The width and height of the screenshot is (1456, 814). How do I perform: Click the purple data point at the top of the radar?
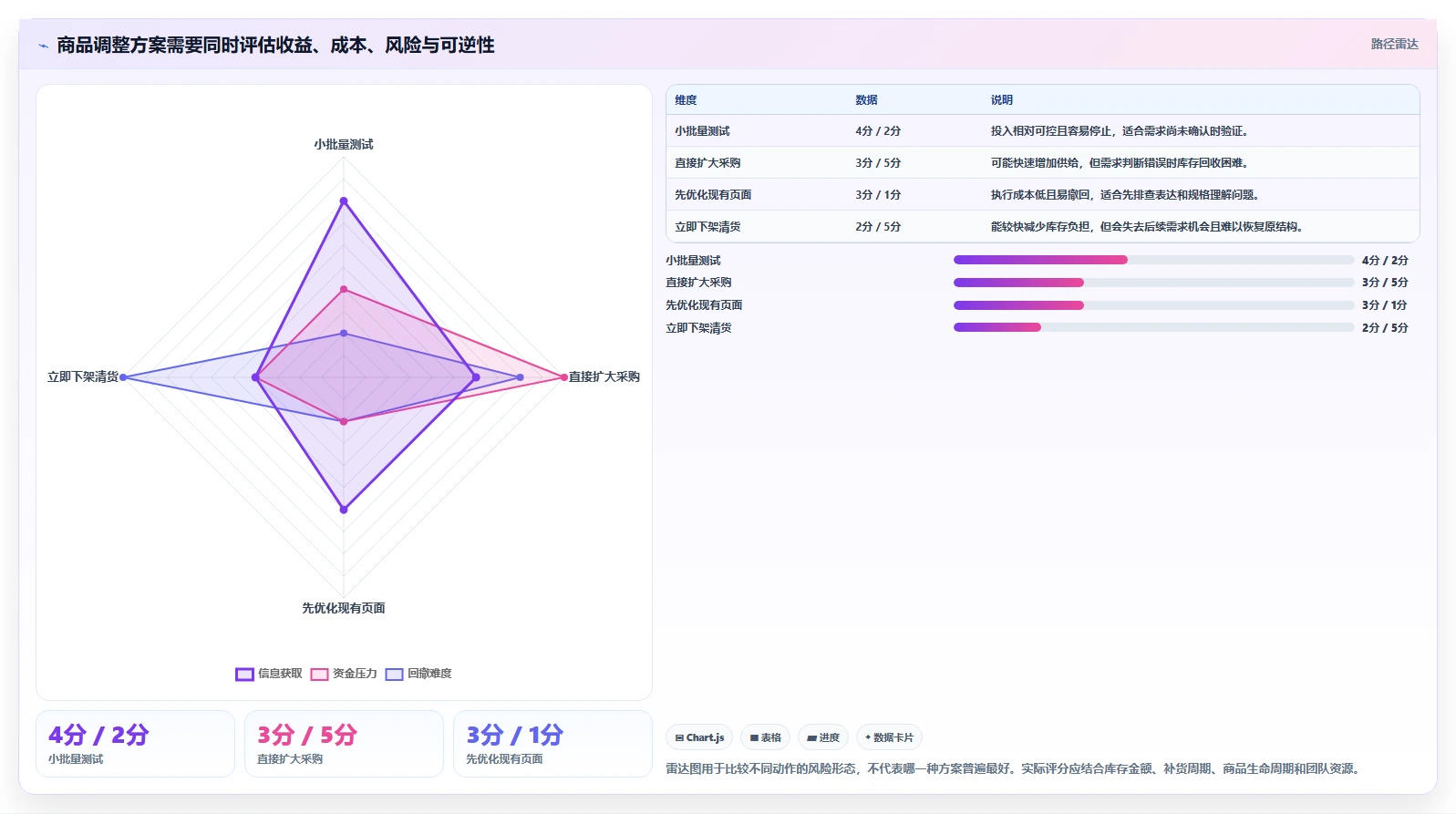click(x=344, y=201)
